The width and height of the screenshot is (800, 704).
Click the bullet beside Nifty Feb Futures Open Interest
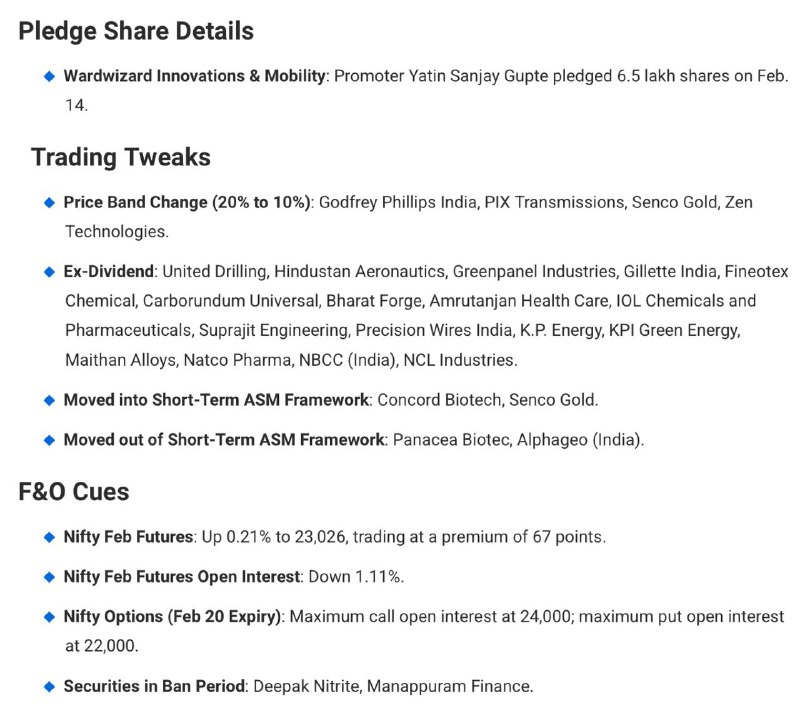[x=49, y=577]
